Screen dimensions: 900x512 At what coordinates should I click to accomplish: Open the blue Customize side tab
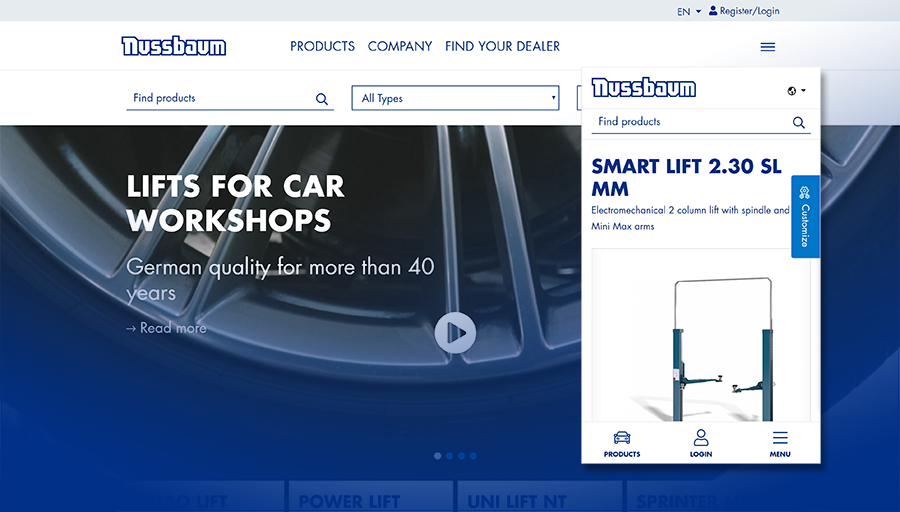805,216
